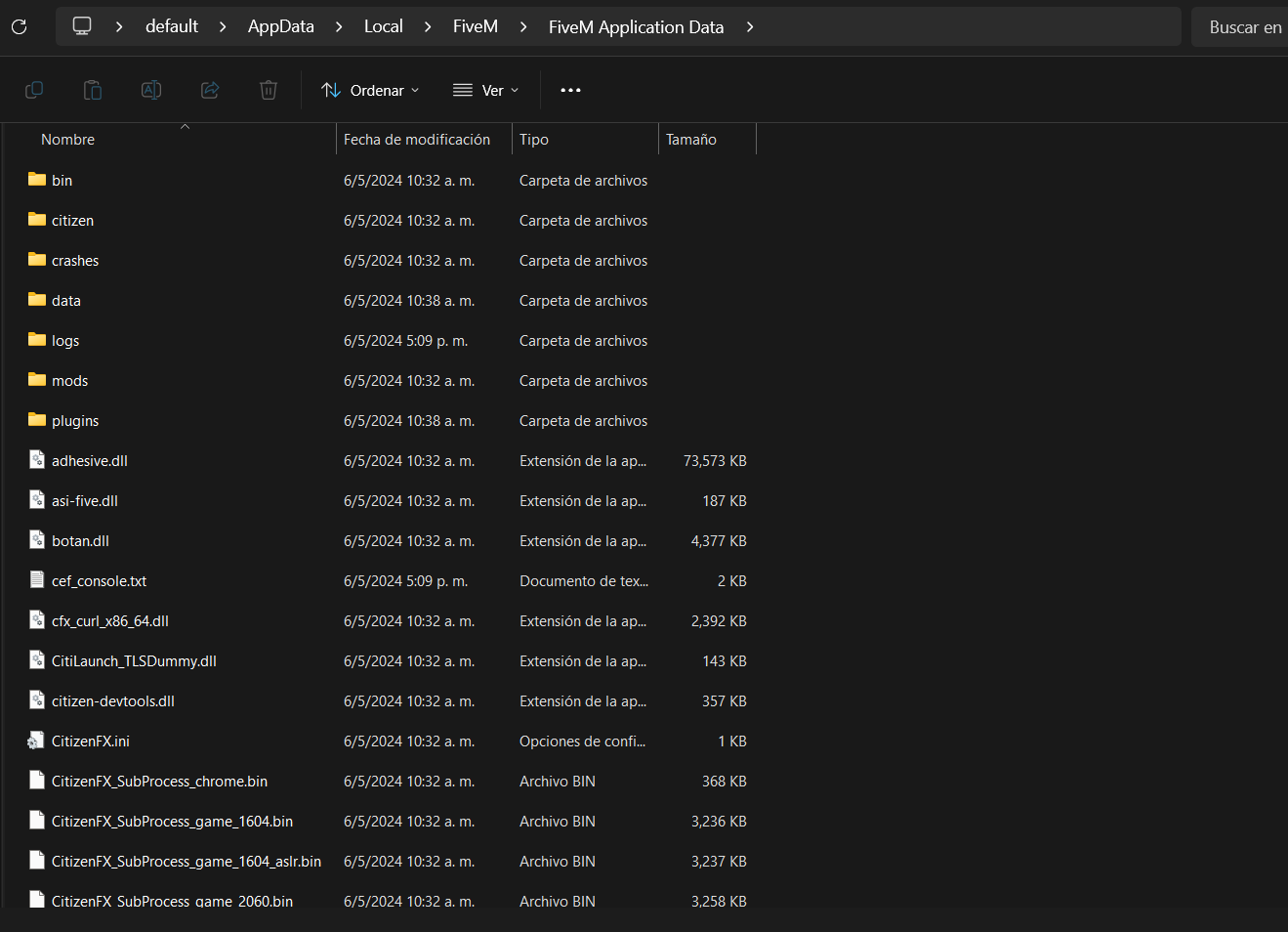Click the Buscar en search field
The image size is (1288, 932).
[1240, 27]
